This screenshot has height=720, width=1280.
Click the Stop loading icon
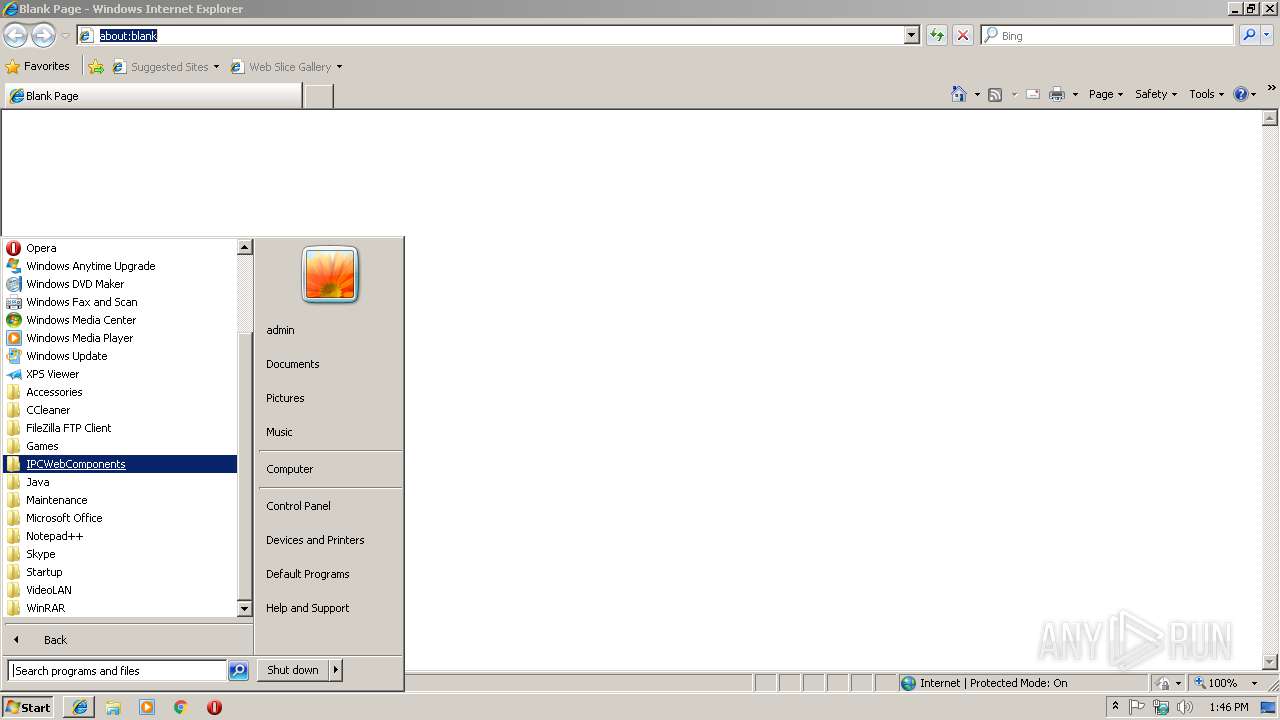click(x=963, y=35)
